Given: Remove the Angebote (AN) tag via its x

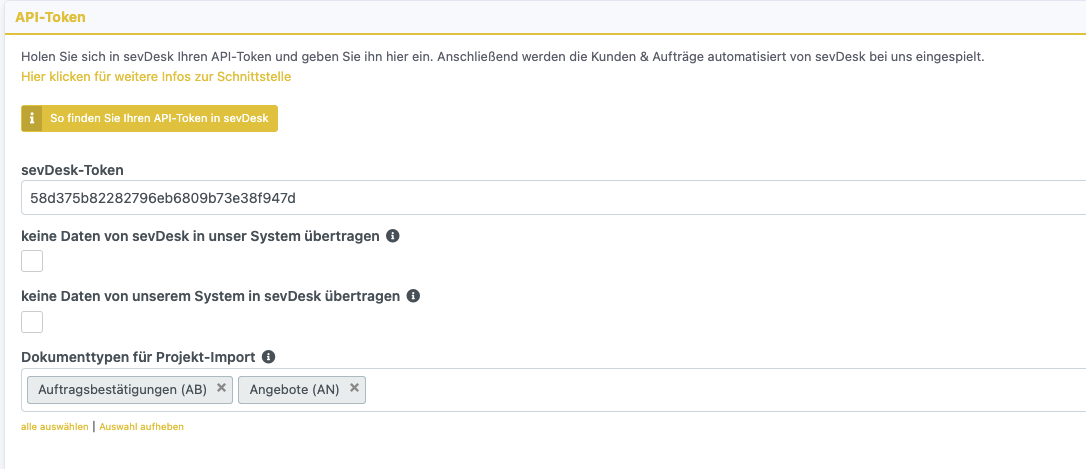Looking at the screenshot, I should point(354,388).
